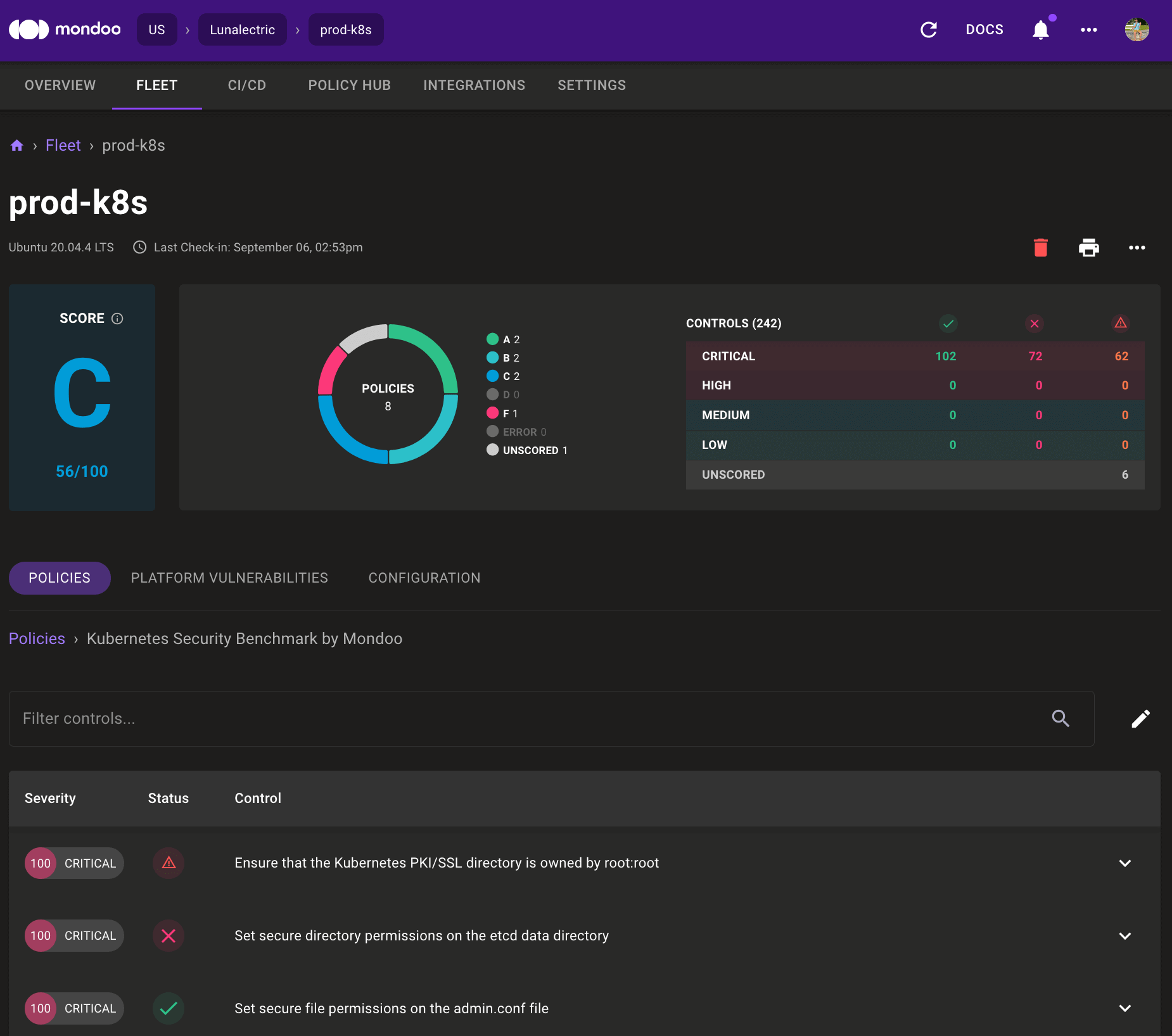Expand the PKI/SSL directory ownership control
This screenshot has height=1036, width=1172.
click(1124, 863)
